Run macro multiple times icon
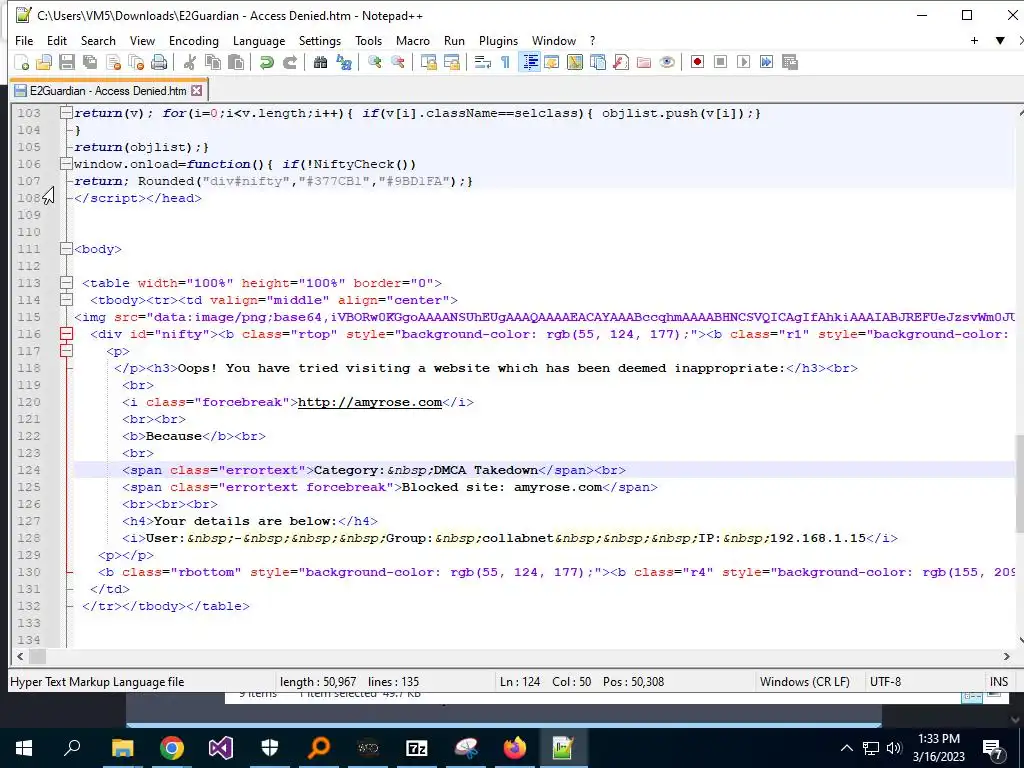Screen dimensions: 1024x768 tap(767, 62)
